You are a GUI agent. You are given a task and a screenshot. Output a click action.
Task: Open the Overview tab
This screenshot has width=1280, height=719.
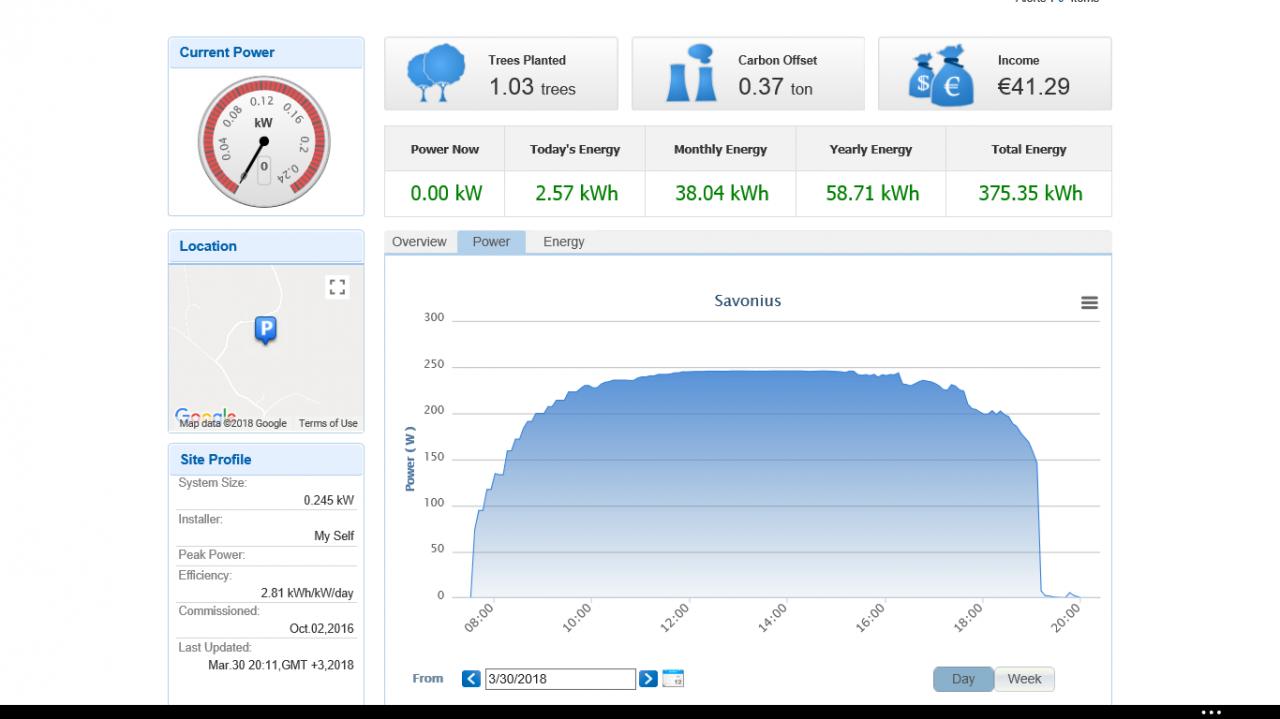click(419, 242)
